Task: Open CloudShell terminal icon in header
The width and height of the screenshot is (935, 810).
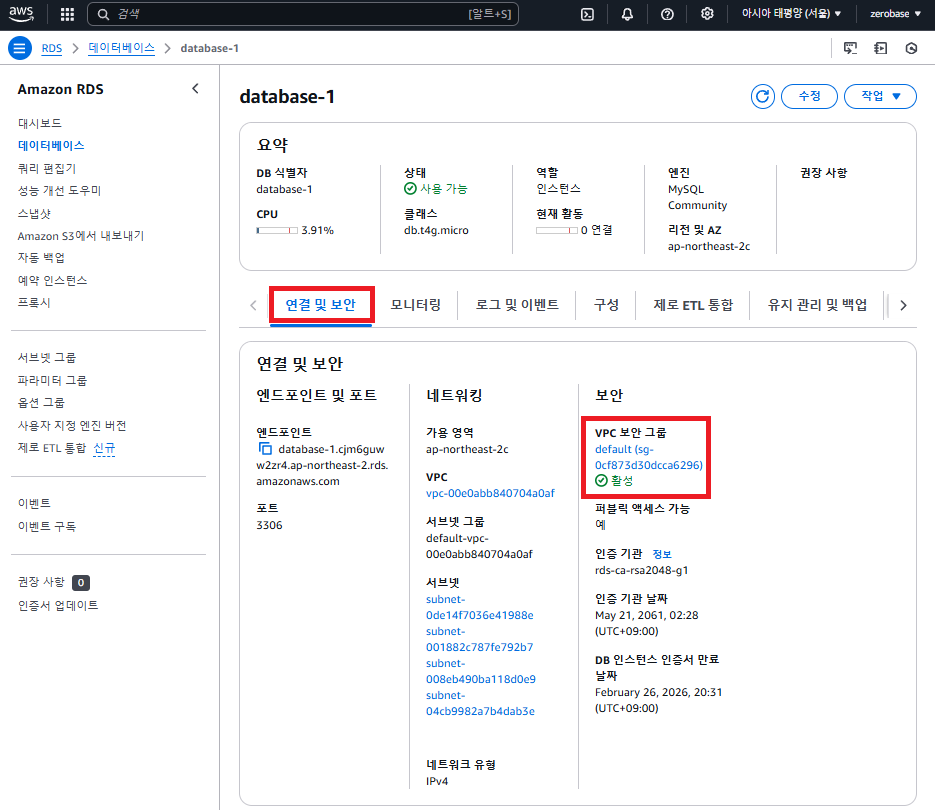Action: 587,14
